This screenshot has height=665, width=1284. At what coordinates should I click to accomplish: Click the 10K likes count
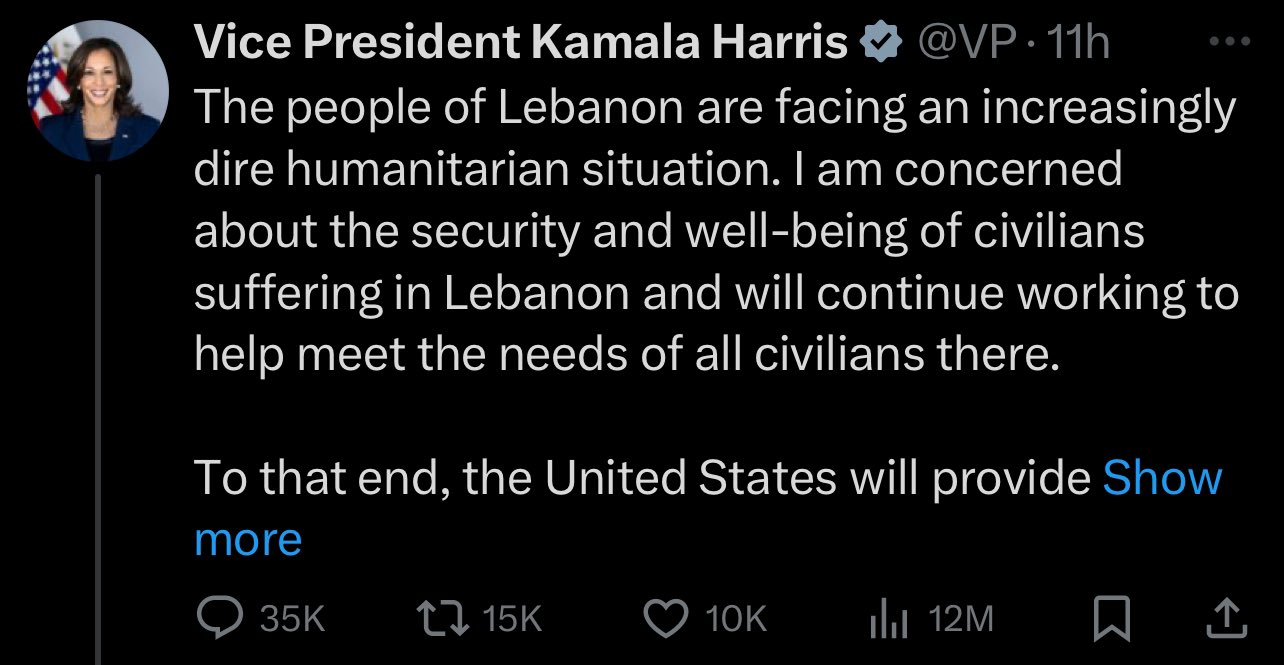[x=736, y=620]
